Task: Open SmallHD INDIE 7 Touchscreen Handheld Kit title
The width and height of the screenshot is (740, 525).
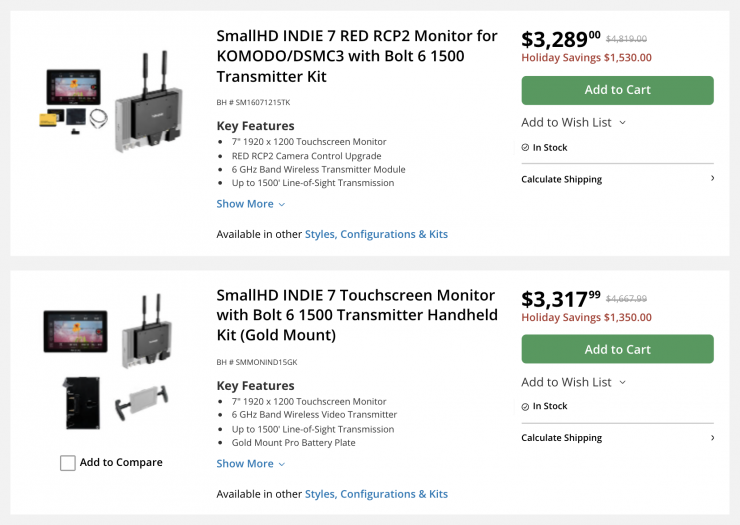Action: tap(356, 315)
